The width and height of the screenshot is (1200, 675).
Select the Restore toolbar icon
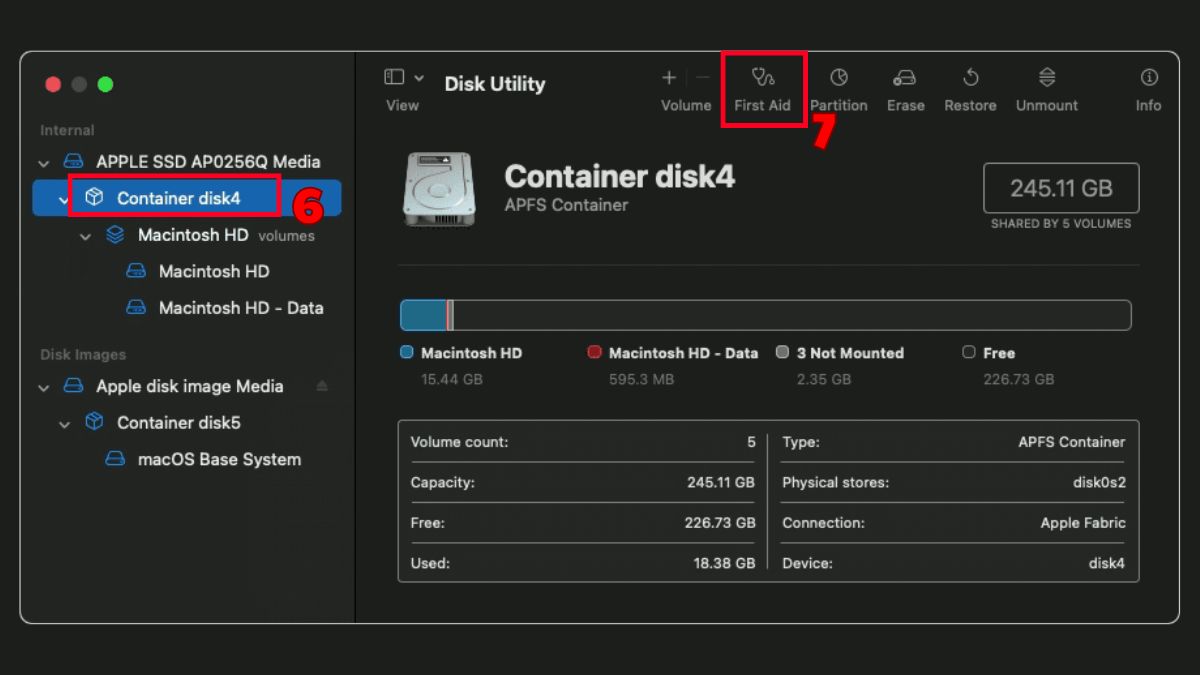[970, 78]
